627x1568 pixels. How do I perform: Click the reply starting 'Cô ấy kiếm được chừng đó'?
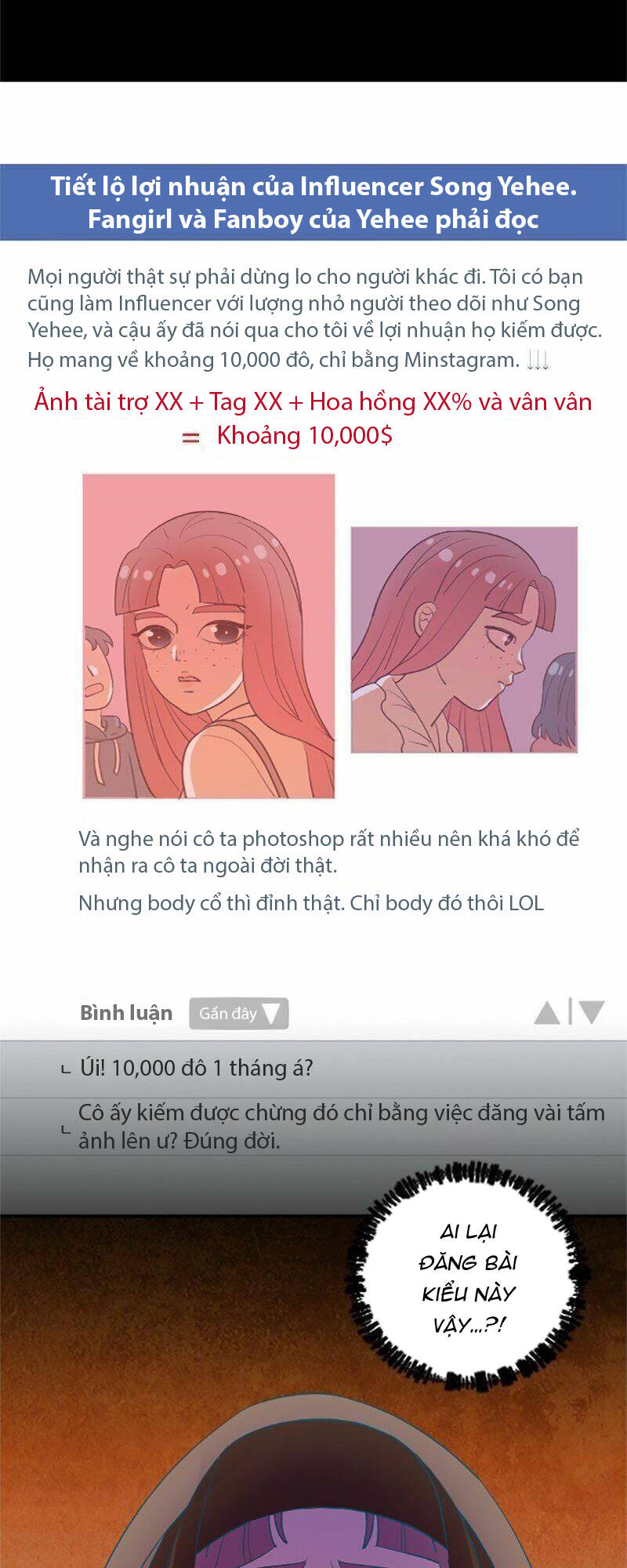pos(342,1127)
